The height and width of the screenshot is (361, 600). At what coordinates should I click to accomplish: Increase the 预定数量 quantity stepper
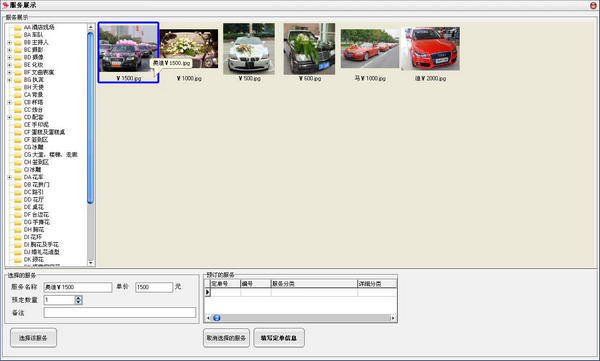pyautogui.click(x=78, y=298)
